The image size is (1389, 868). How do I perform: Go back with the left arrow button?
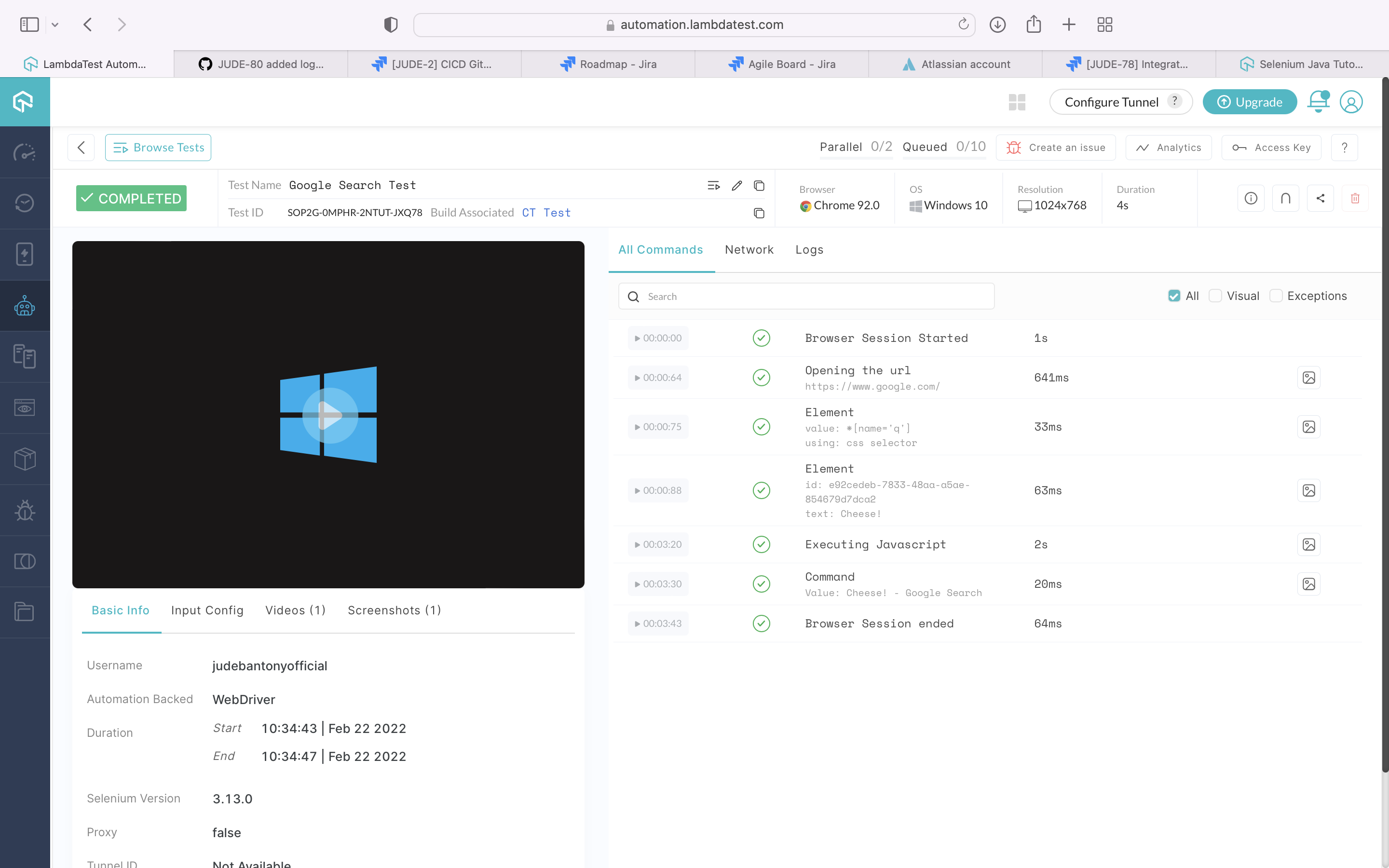81,148
